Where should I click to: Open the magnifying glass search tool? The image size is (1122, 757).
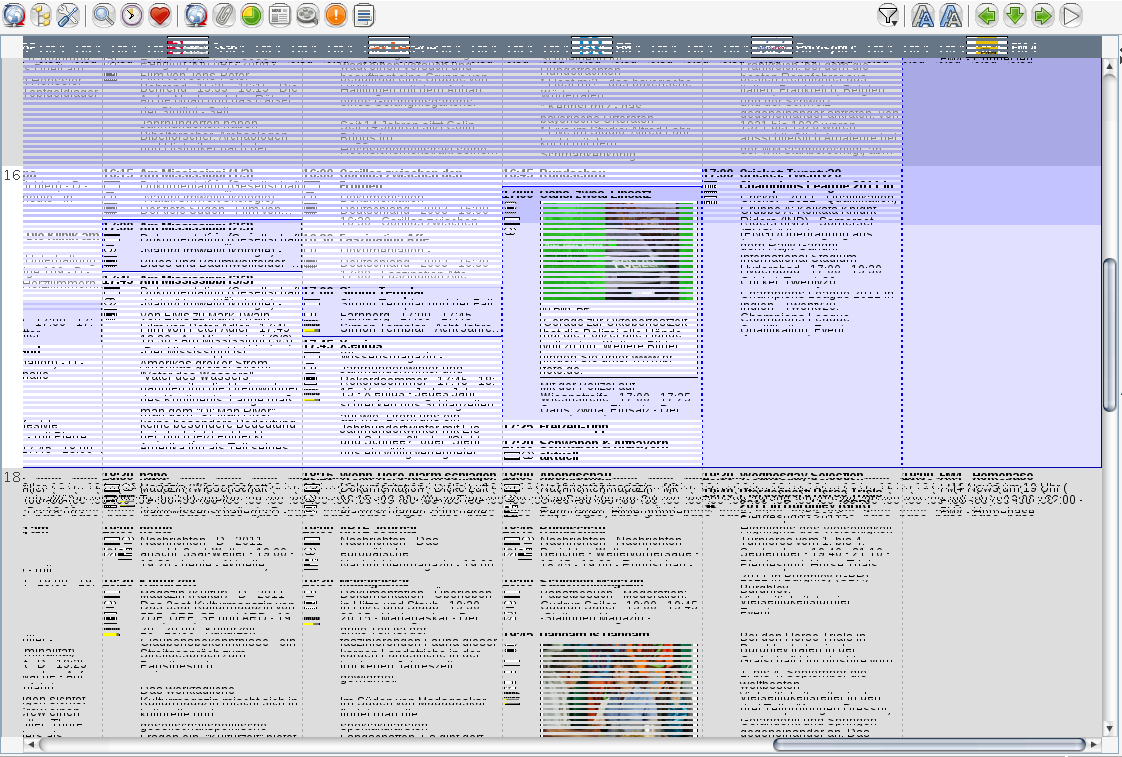(x=103, y=15)
